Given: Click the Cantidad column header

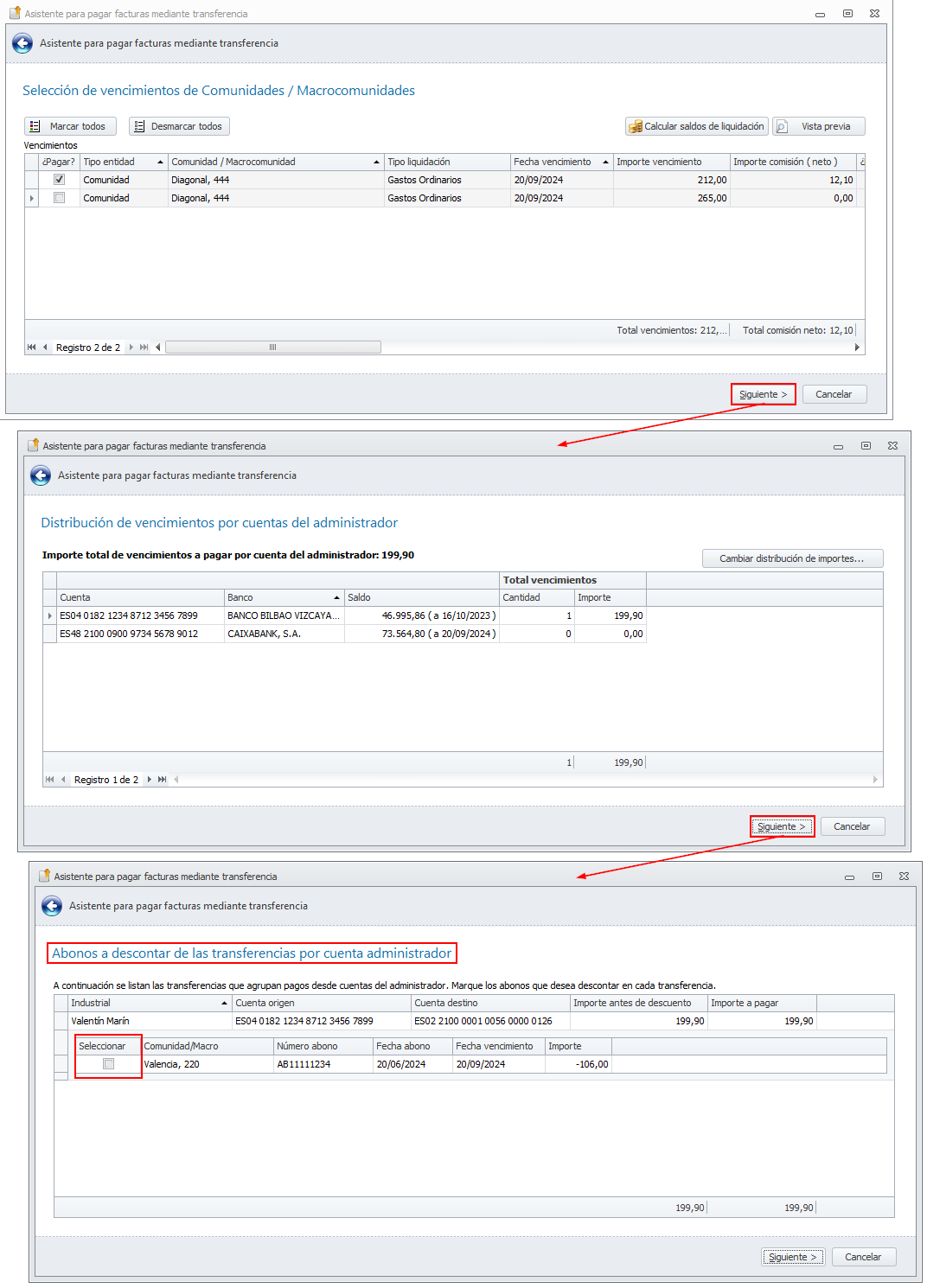Looking at the screenshot, I should point(536,597).
